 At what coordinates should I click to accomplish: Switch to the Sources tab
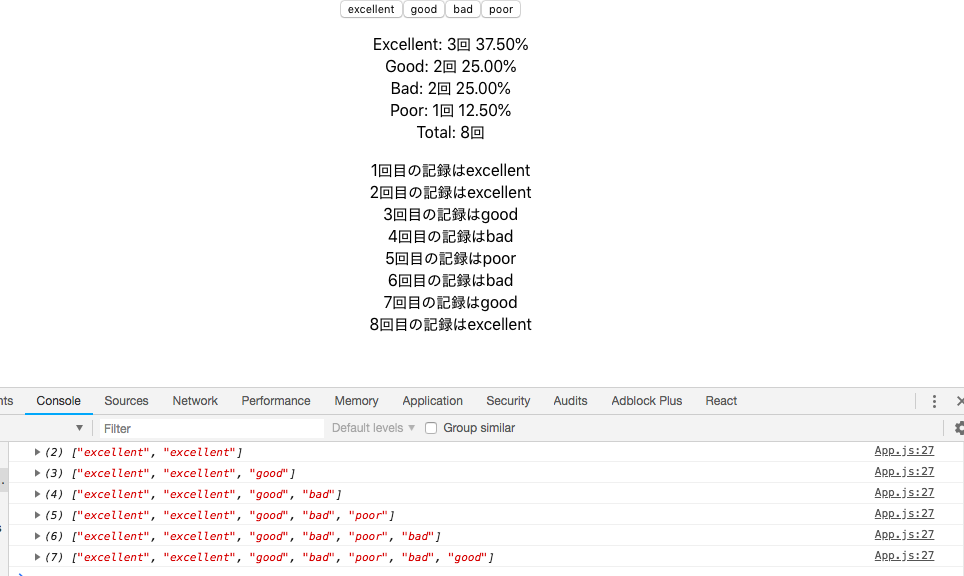click(x=126, y=401)
